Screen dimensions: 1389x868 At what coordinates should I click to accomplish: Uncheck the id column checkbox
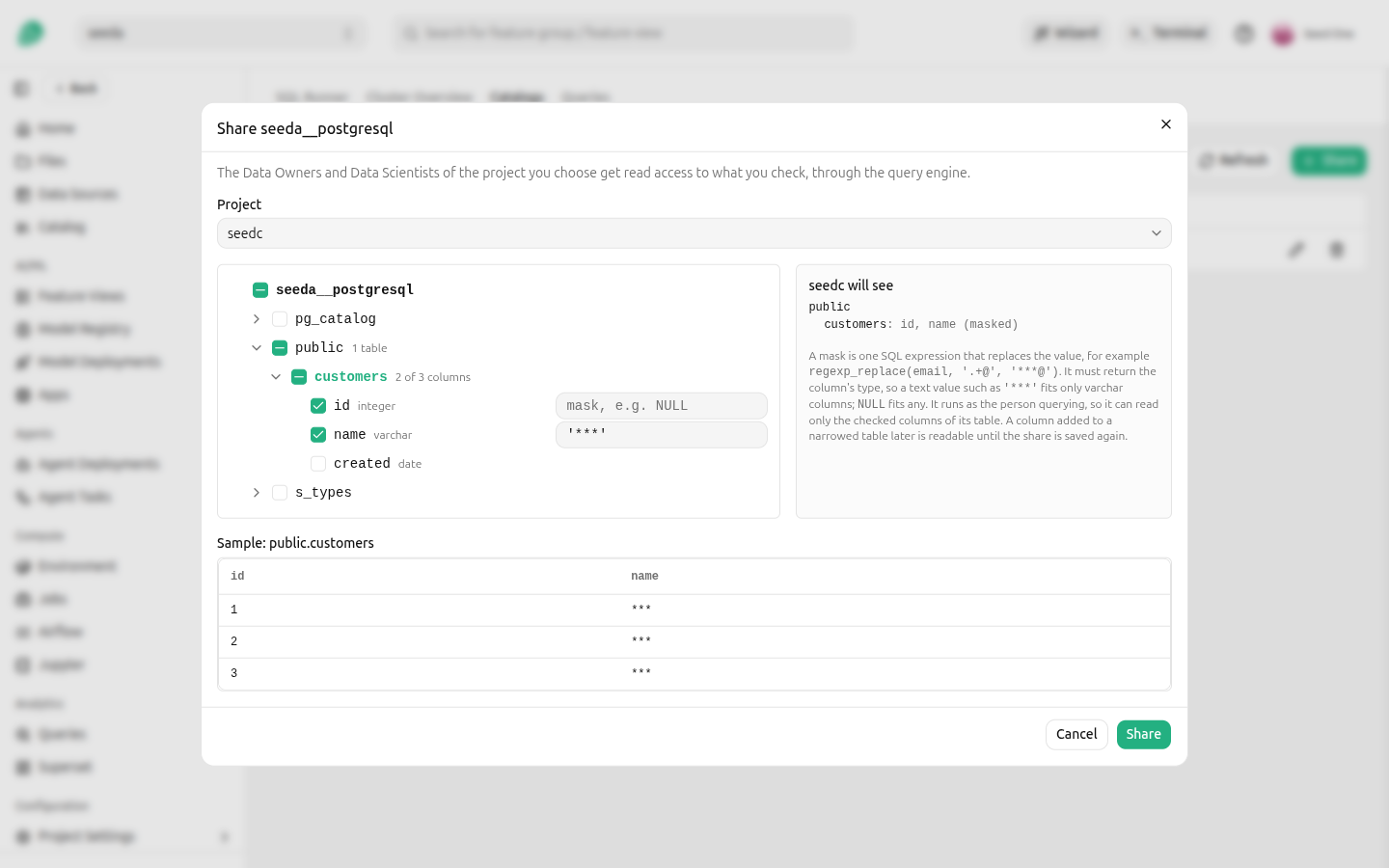click(318, 406)
